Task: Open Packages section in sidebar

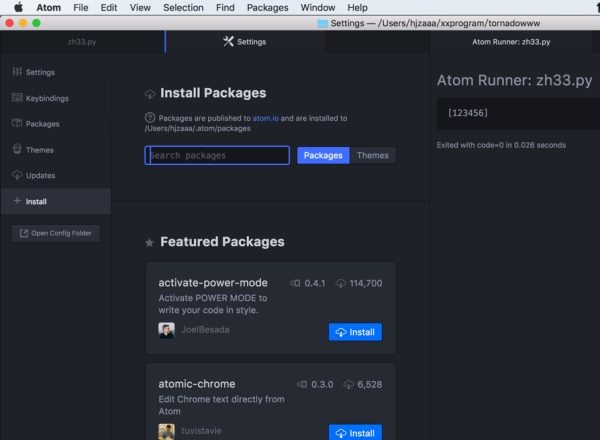Action: click(43, 124)
